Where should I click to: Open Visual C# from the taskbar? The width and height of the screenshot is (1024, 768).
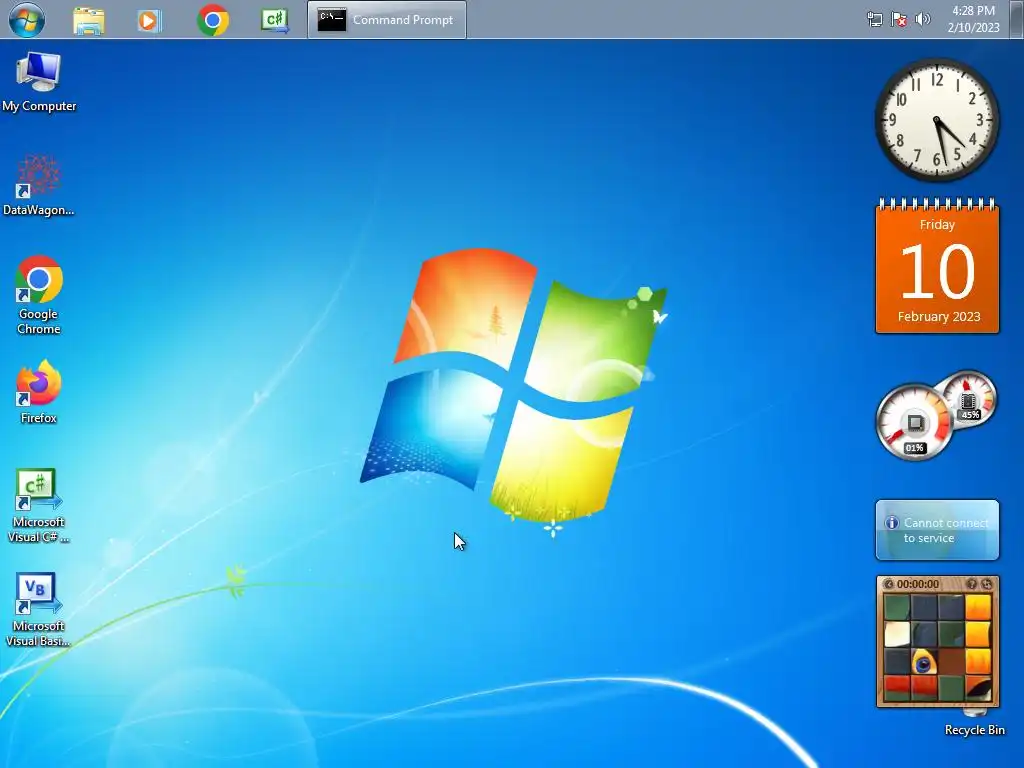(275, 20)
